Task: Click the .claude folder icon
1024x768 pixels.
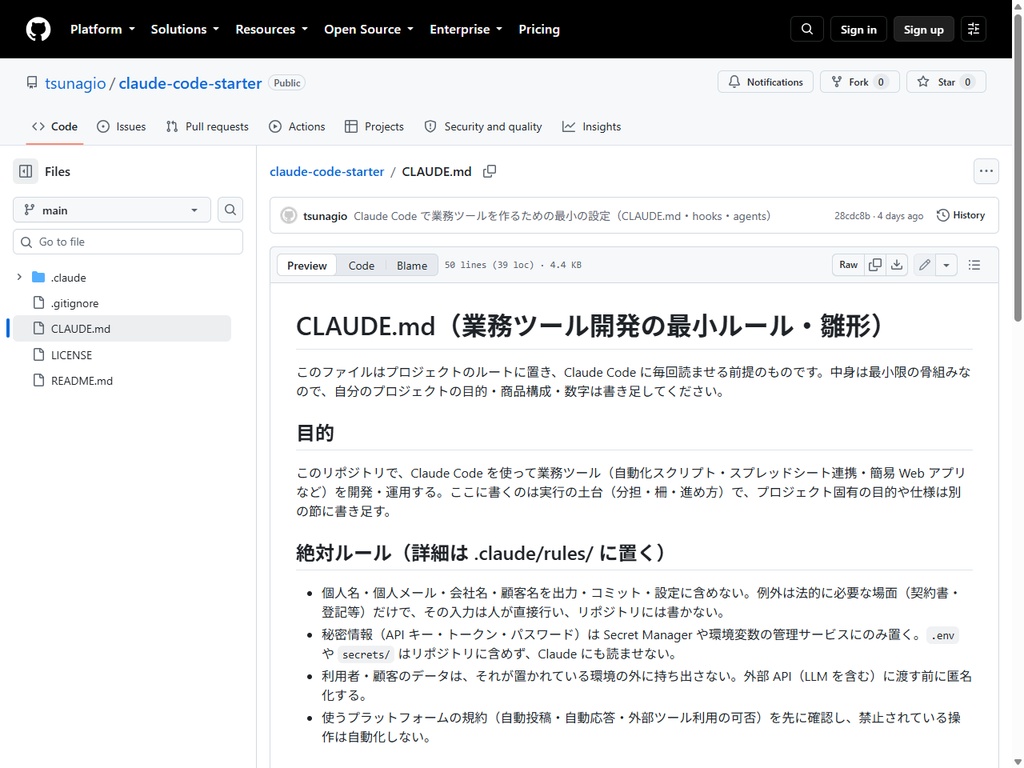Action: coord(39,277)
